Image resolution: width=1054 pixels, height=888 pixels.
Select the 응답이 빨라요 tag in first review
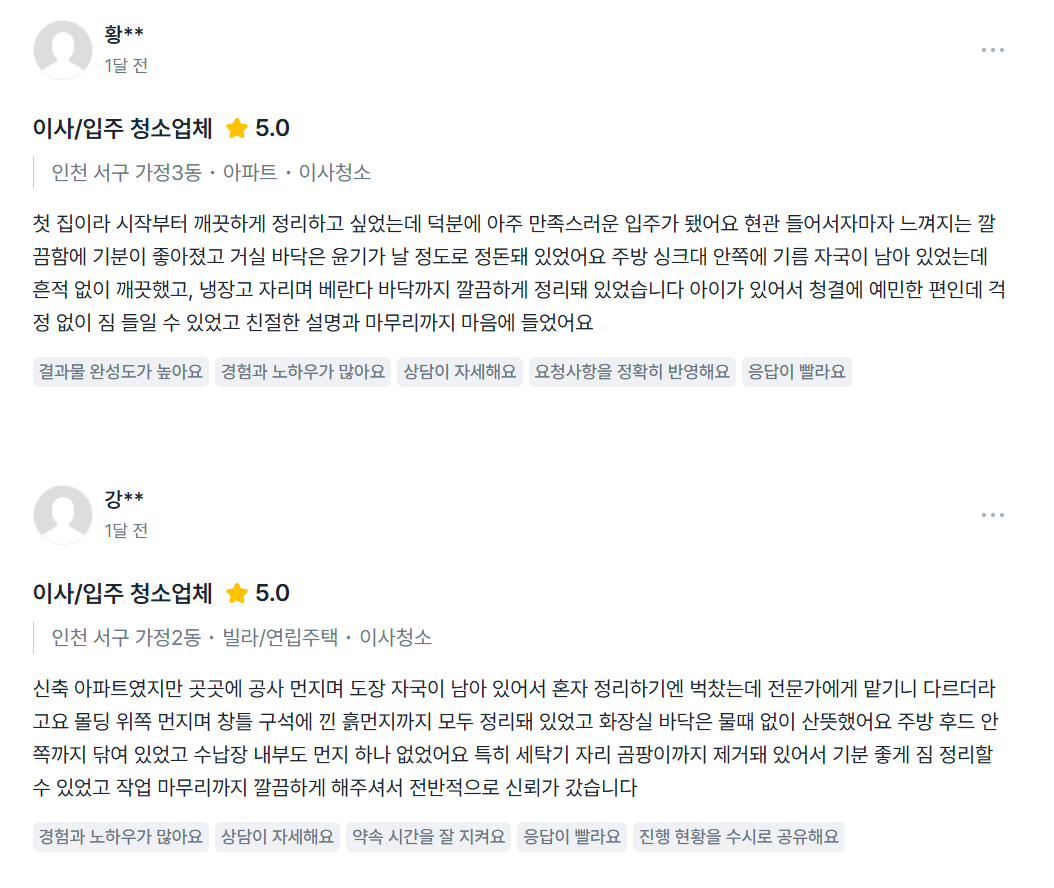795,371
